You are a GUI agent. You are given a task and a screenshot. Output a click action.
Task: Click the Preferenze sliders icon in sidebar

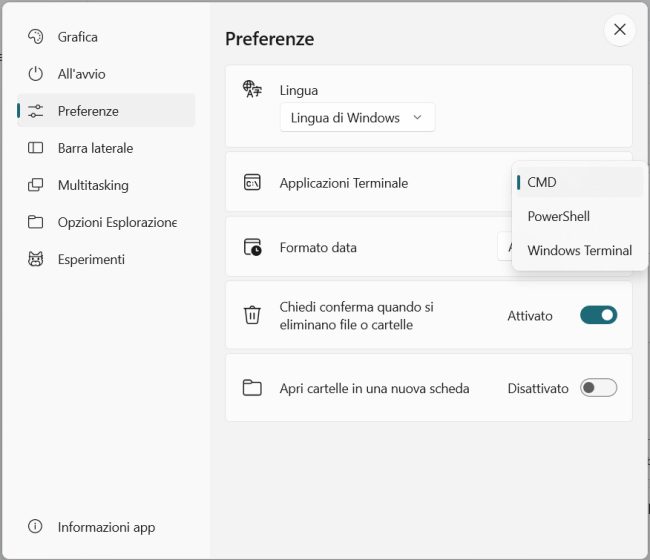[36, 111]
